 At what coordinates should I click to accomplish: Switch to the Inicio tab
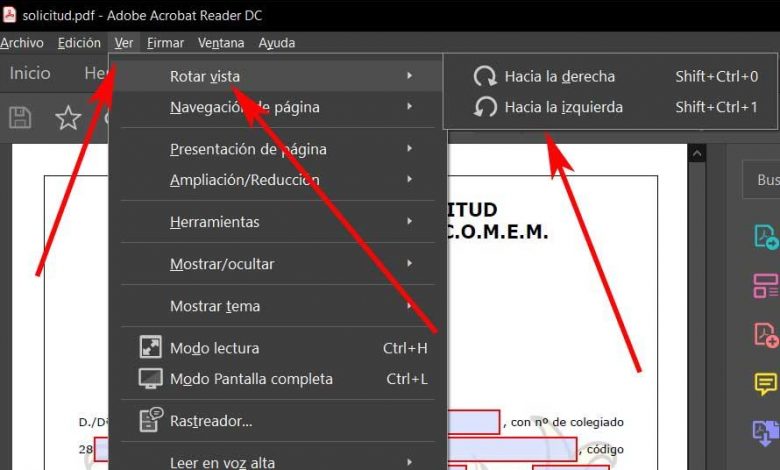click(30, 73)
